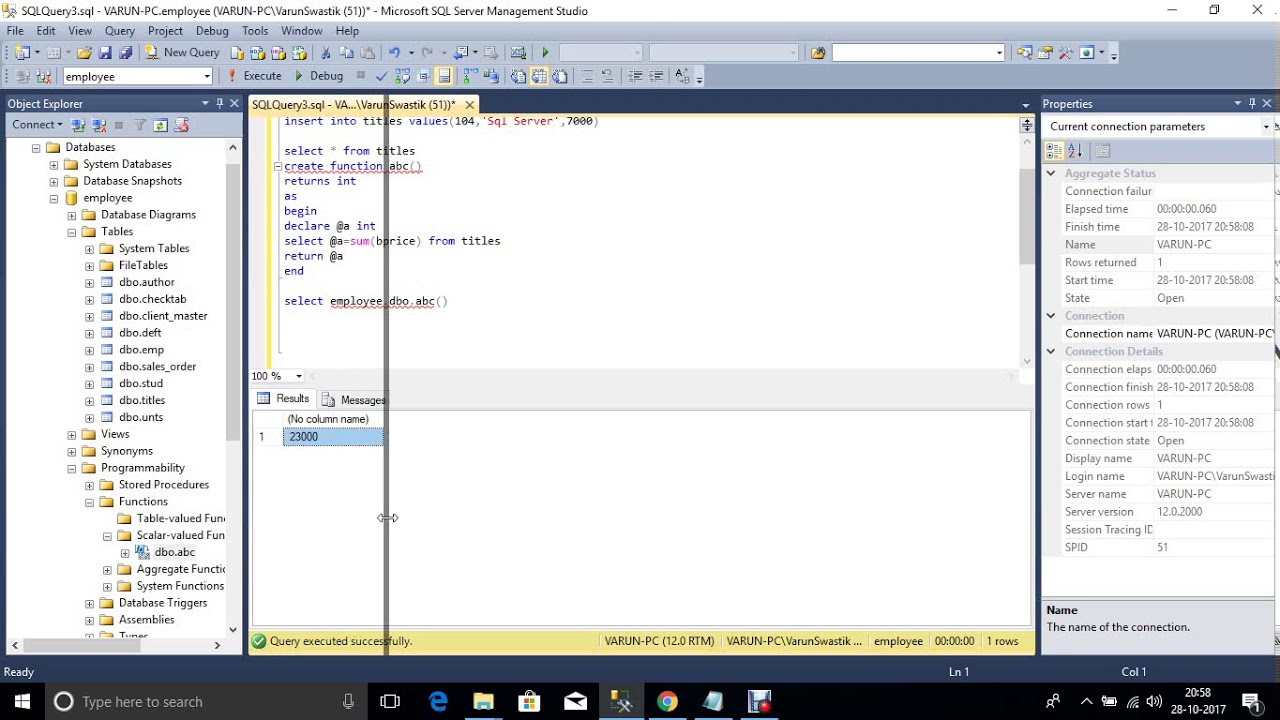This screenshot has width=1280, height=720.
Task: Click the Refresh icon in Object Explorer
Action: (x=160, y=125)
